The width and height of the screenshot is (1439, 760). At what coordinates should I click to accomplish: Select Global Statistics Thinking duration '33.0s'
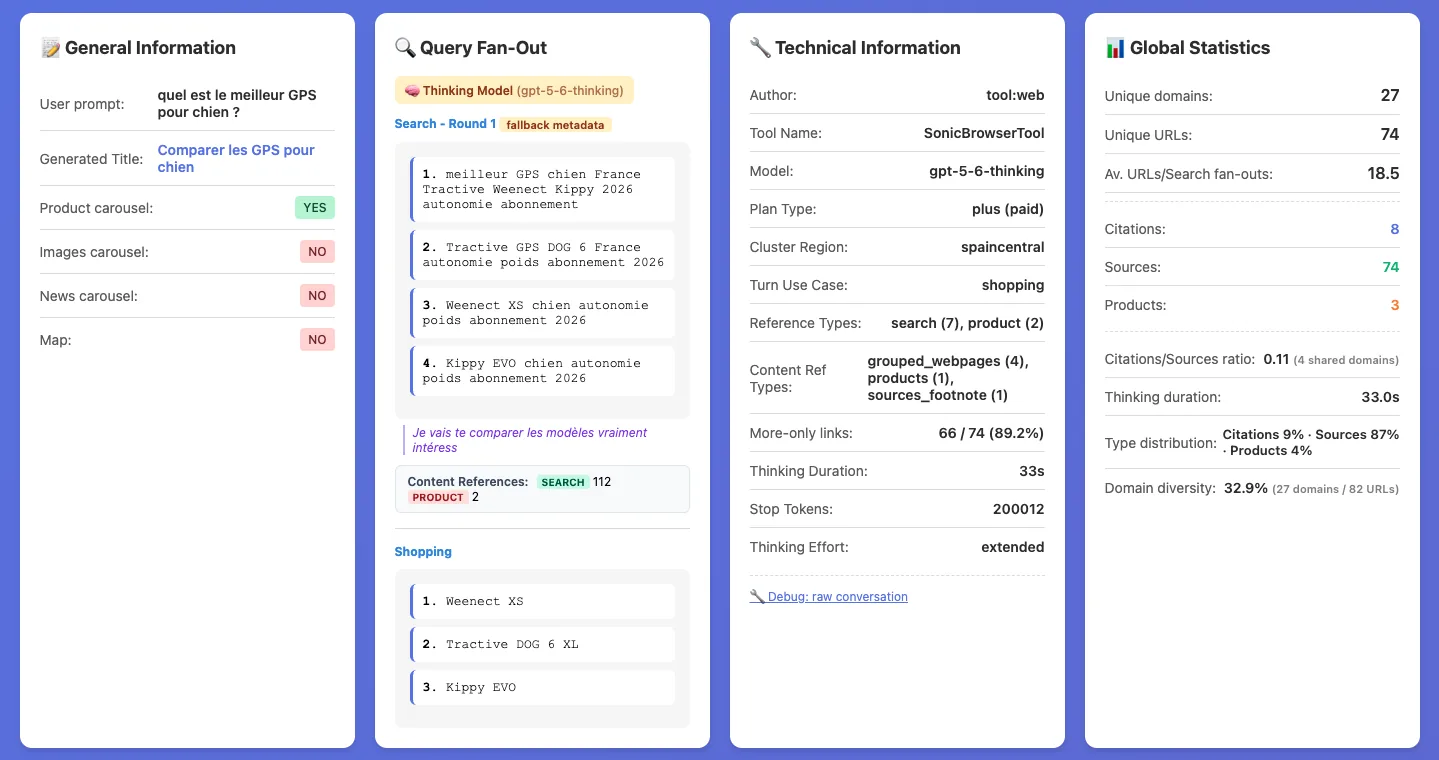click(x=1380, y=397)
